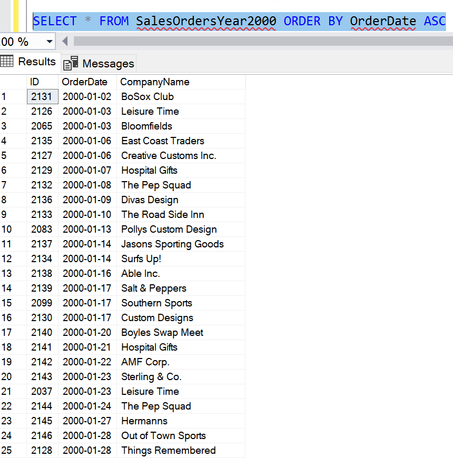Open the Results tab

(30, 62)
